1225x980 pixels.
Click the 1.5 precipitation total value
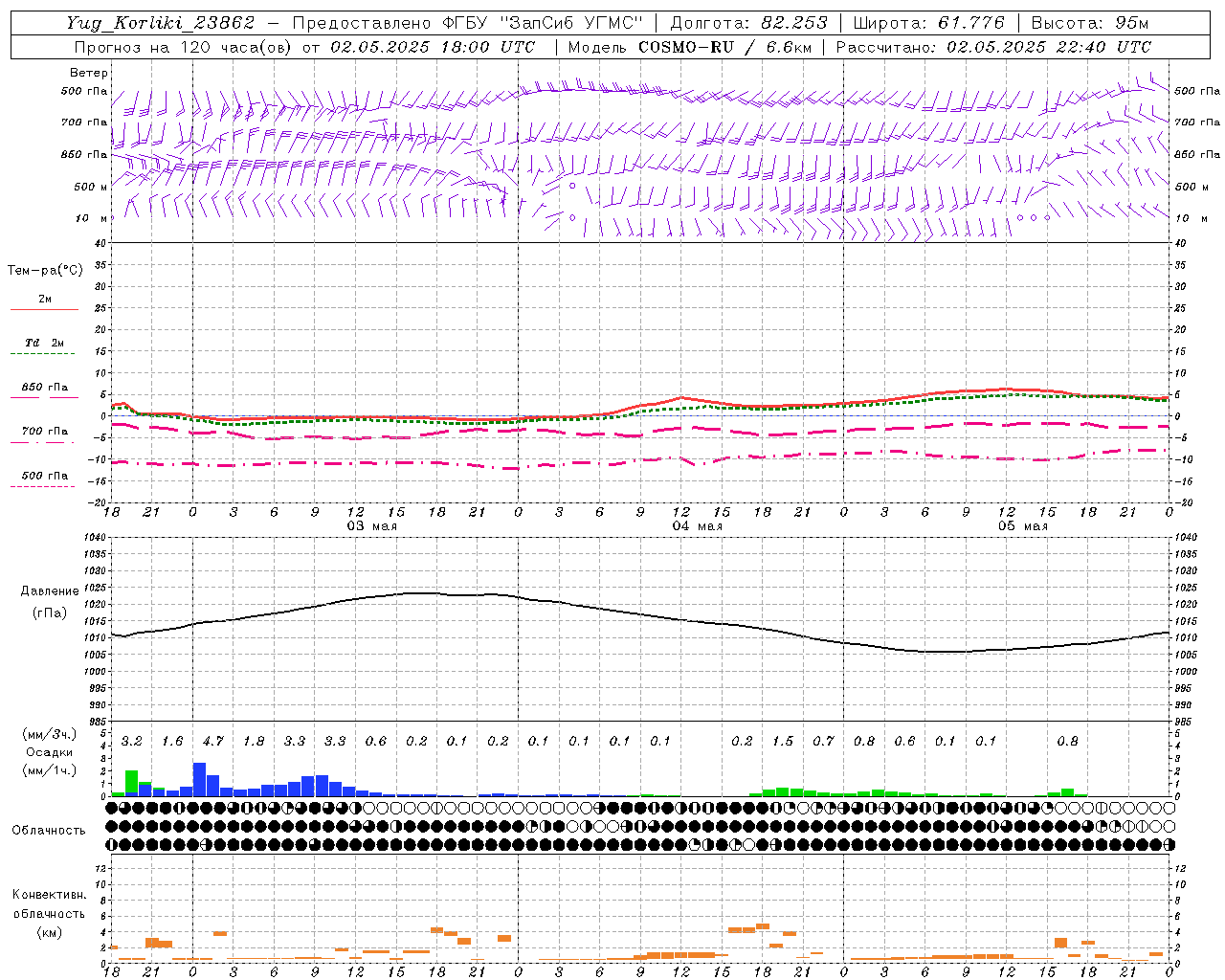coord(783,742)
